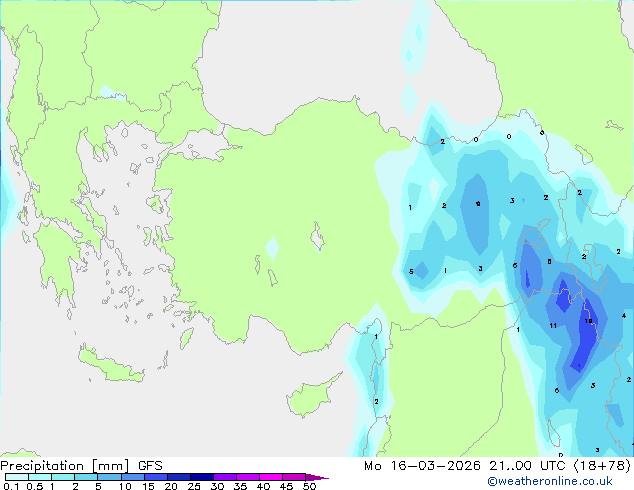This screenshot has width=634, height=490.
Task: Pick the bright magenta 40–45 mm swatch
Action: (x=271, y=477)
